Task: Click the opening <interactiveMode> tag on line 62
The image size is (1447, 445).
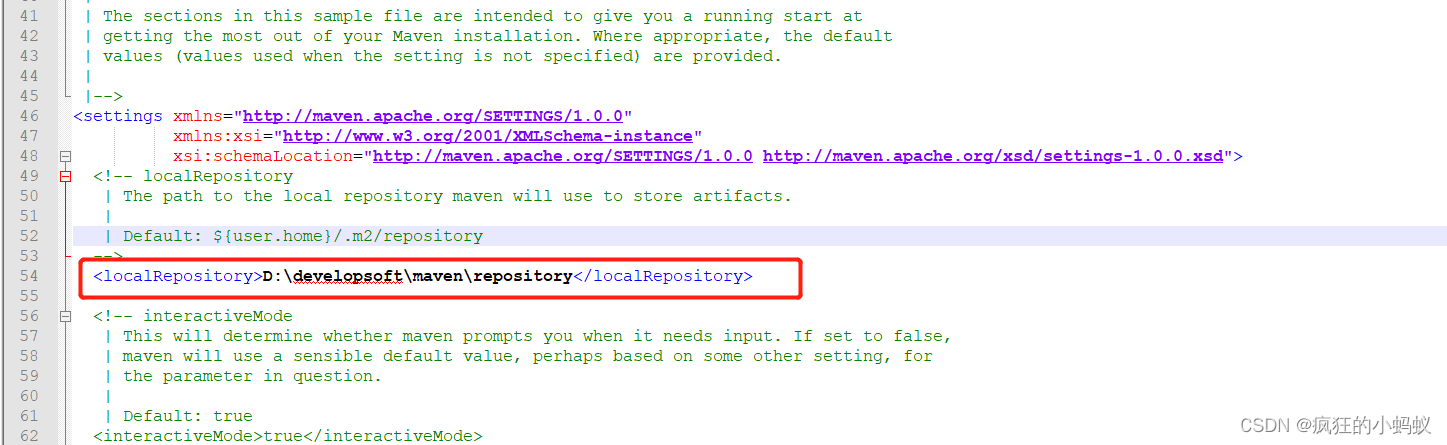Action: coord(178,436)
